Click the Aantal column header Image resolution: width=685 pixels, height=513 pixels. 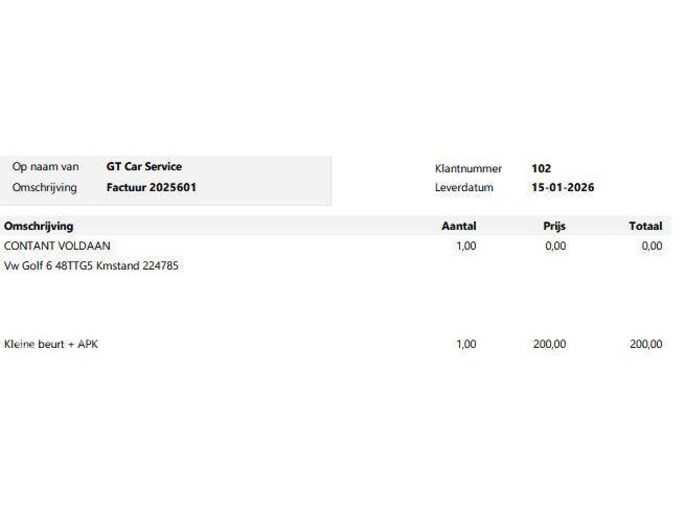tap(459, 226)
